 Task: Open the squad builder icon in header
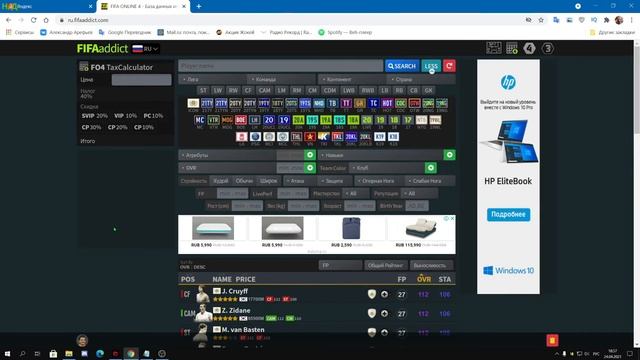[x=494, y=48]
